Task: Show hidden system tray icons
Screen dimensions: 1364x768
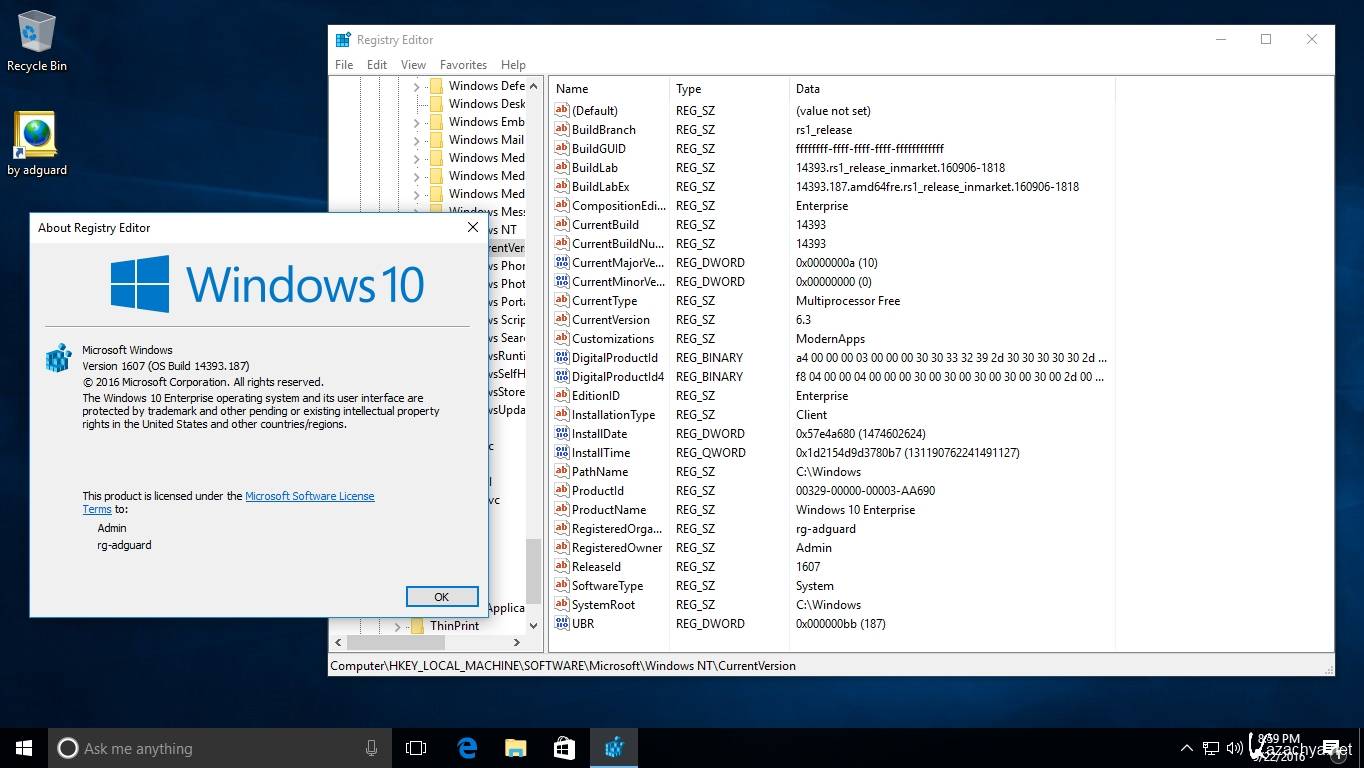Action: point(1187,748)
